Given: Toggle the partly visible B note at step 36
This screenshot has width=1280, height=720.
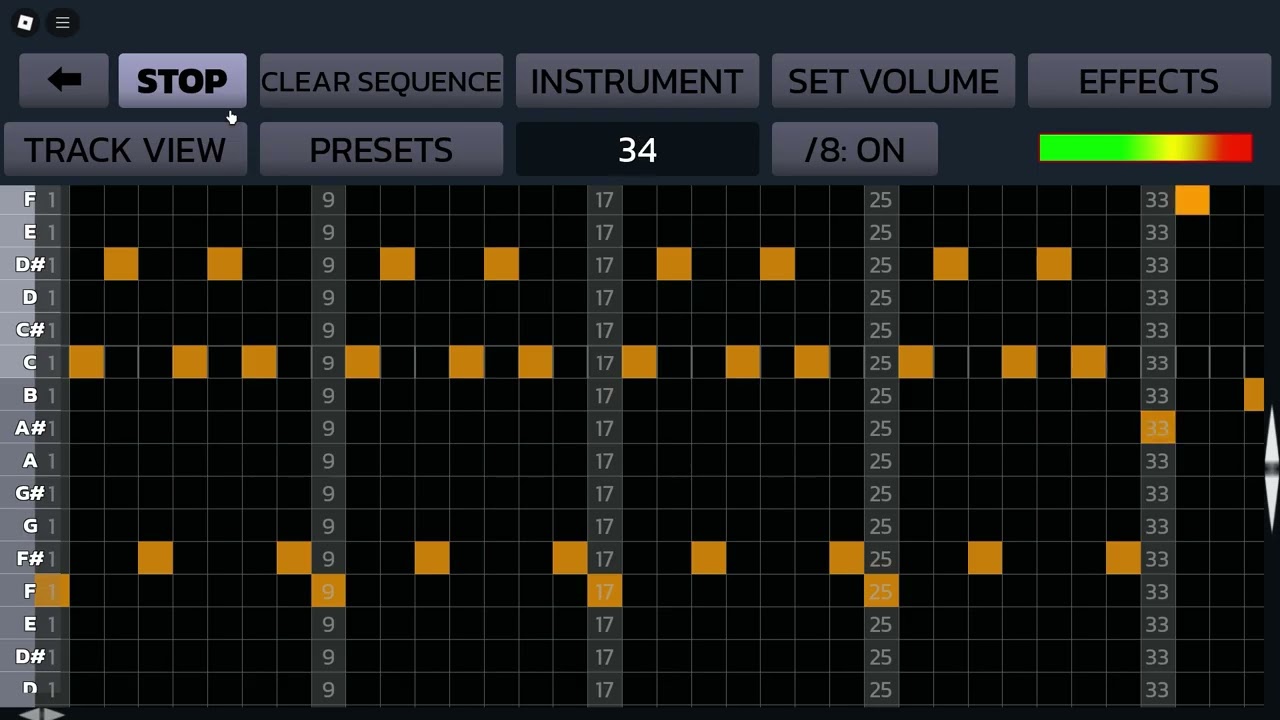Looking at the screenshot, I should click(1254, 395).
